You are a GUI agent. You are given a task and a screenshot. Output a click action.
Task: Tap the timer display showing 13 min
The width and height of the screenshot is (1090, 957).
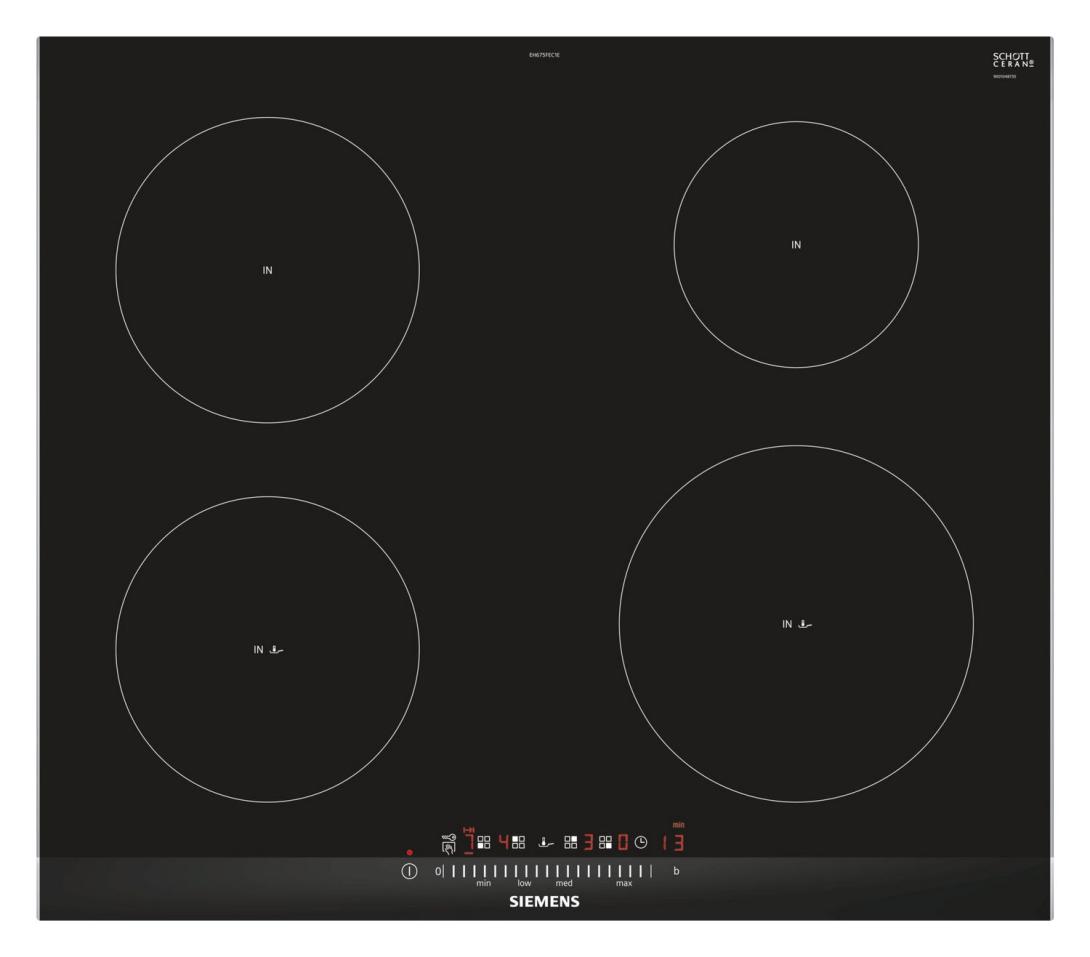click(x=671, y=843)
